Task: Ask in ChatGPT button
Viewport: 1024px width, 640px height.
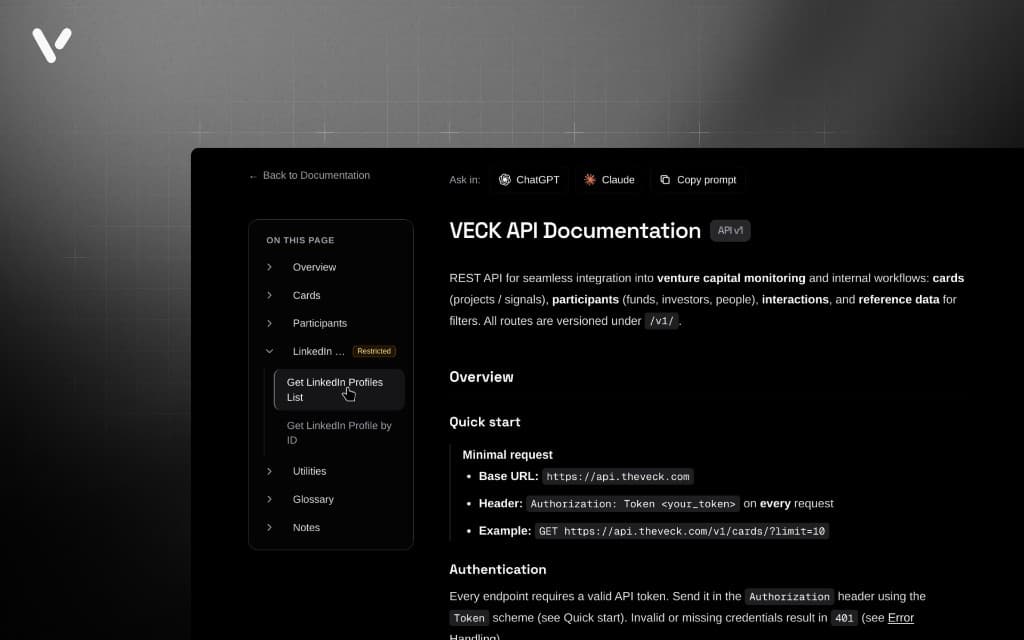Action: (529, 180)
